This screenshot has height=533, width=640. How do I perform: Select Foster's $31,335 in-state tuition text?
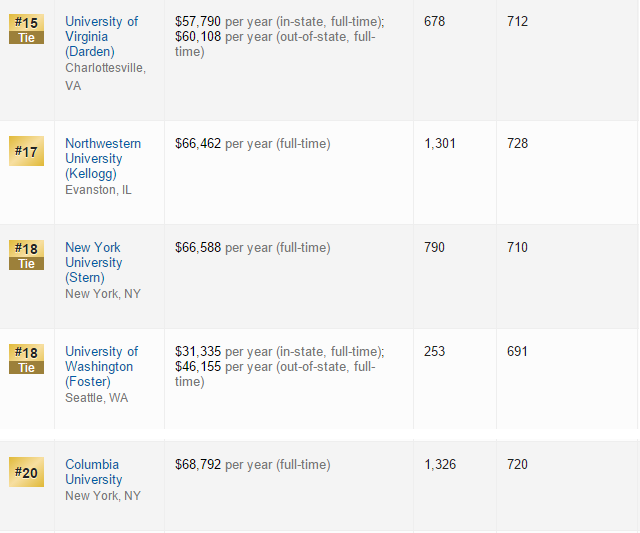pos(198,352)
